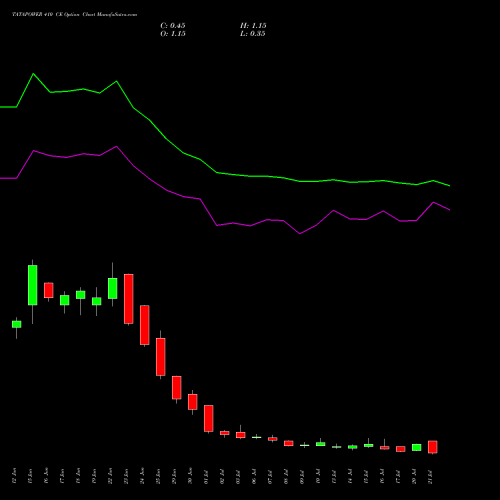Select the red candlestick for 24 Jun
The height and width of the screenshot is (500, 500).
pyautogui.click(x=145, y=325)
